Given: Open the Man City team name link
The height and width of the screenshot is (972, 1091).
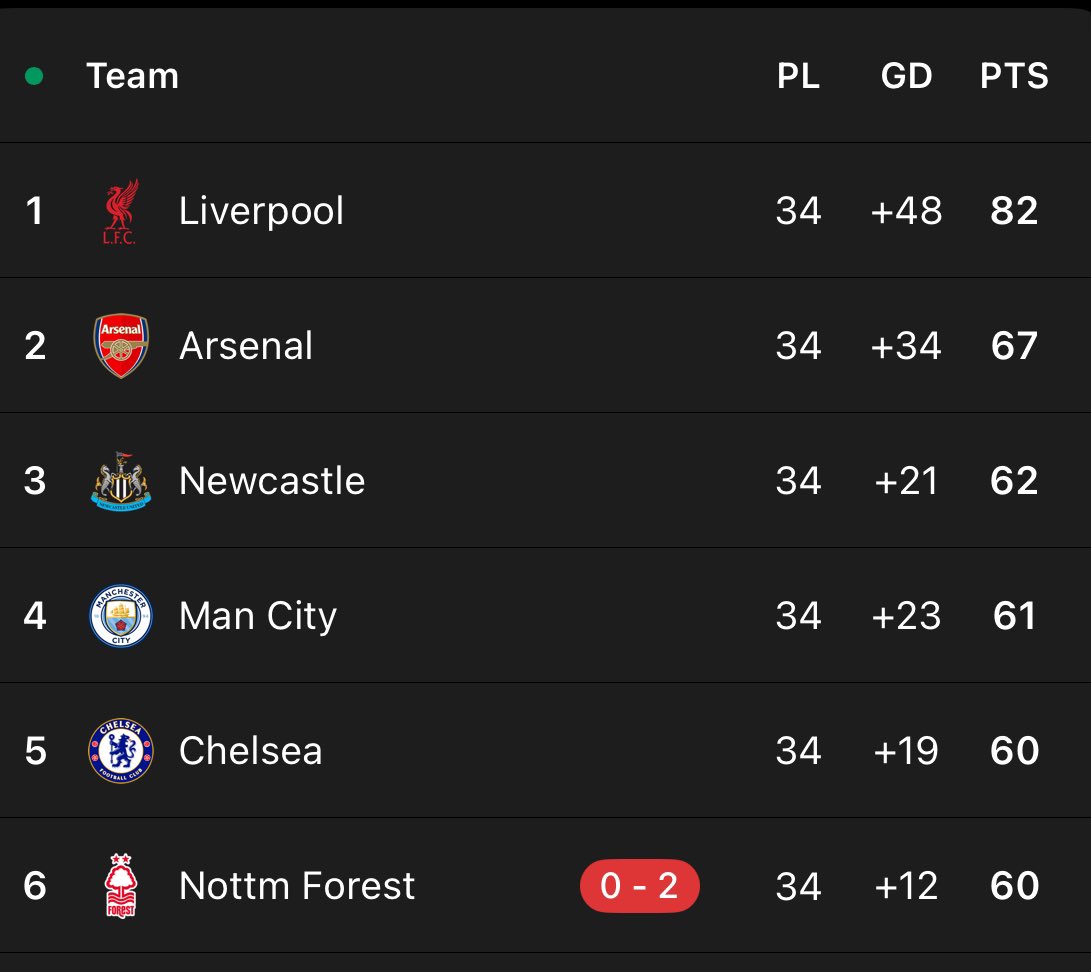Looking at the screenshot, I should [257, 616].
